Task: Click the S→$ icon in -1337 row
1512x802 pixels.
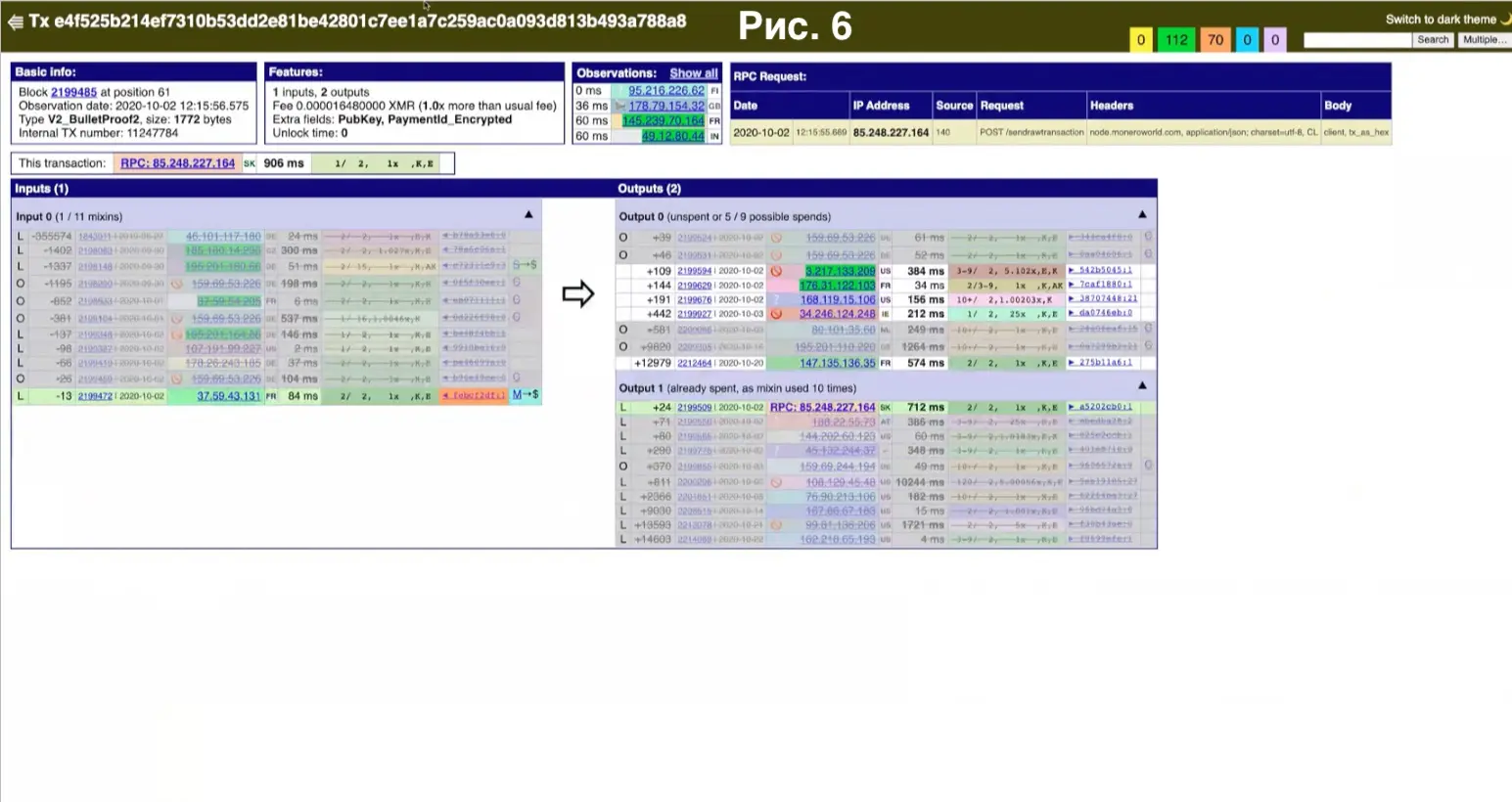Action: (526, 265)
